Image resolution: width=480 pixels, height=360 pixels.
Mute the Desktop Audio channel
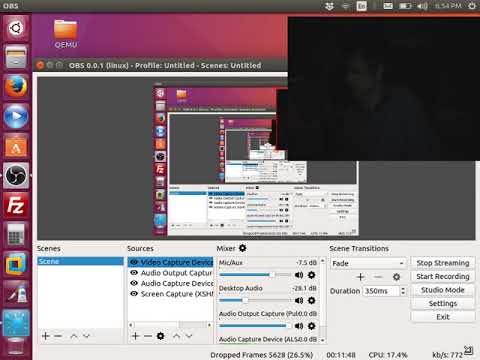(299, 300)
